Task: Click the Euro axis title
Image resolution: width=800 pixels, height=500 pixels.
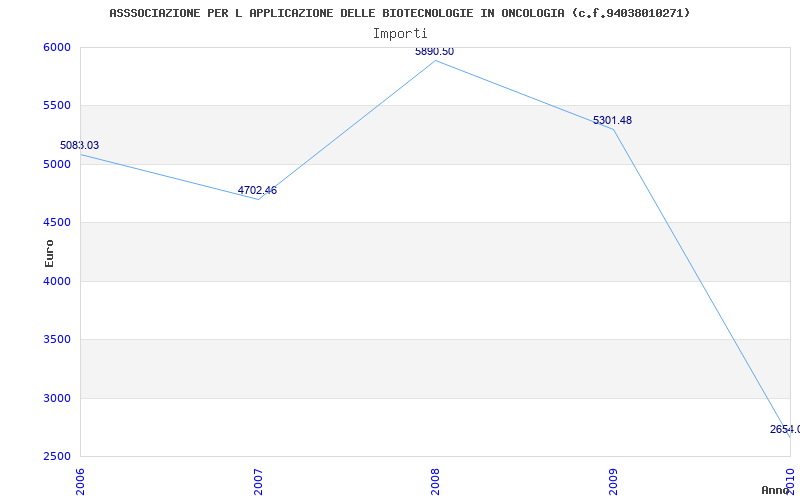Action: point(49,254)
